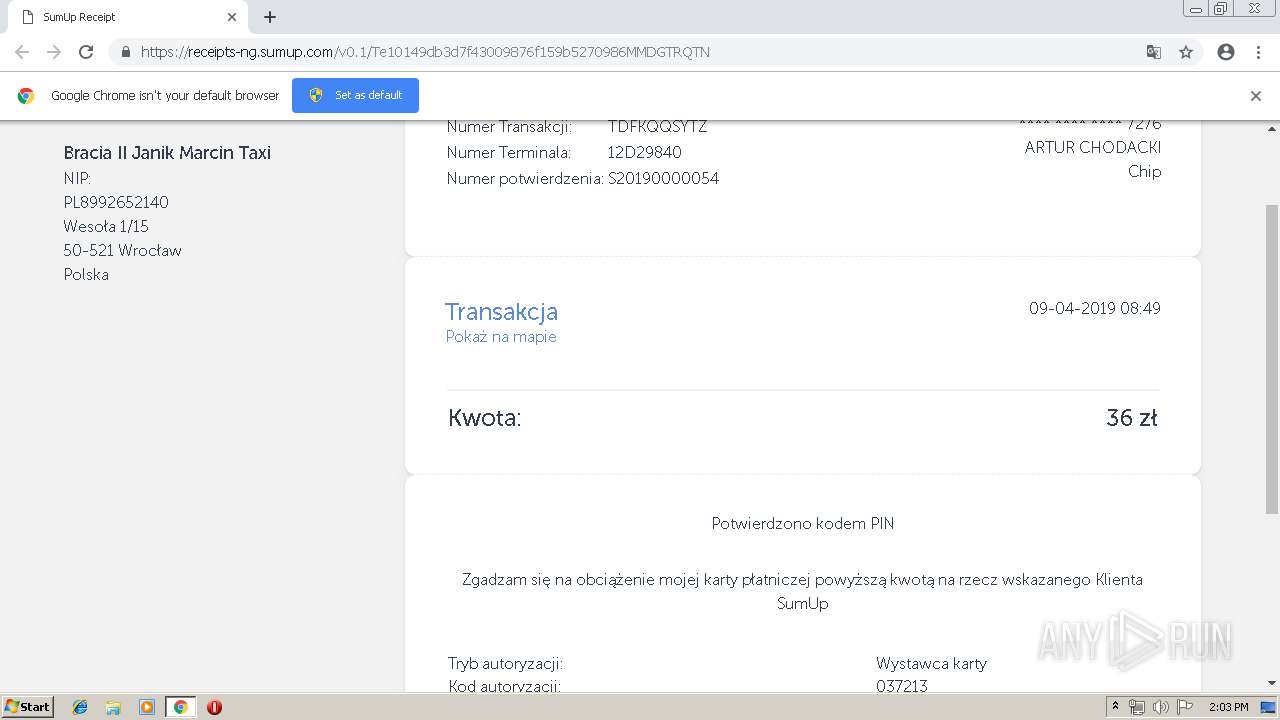Click the padlock site security icon

coord(126,52)
